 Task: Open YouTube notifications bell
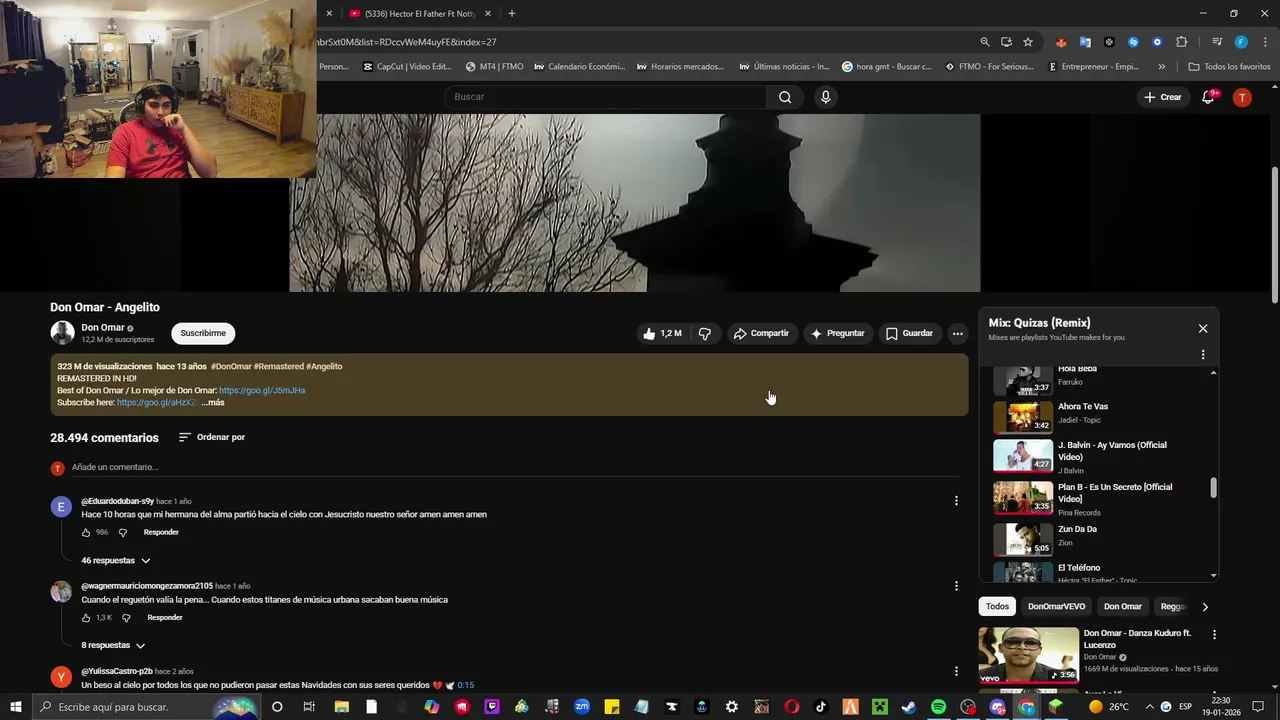pos(1208,97)
